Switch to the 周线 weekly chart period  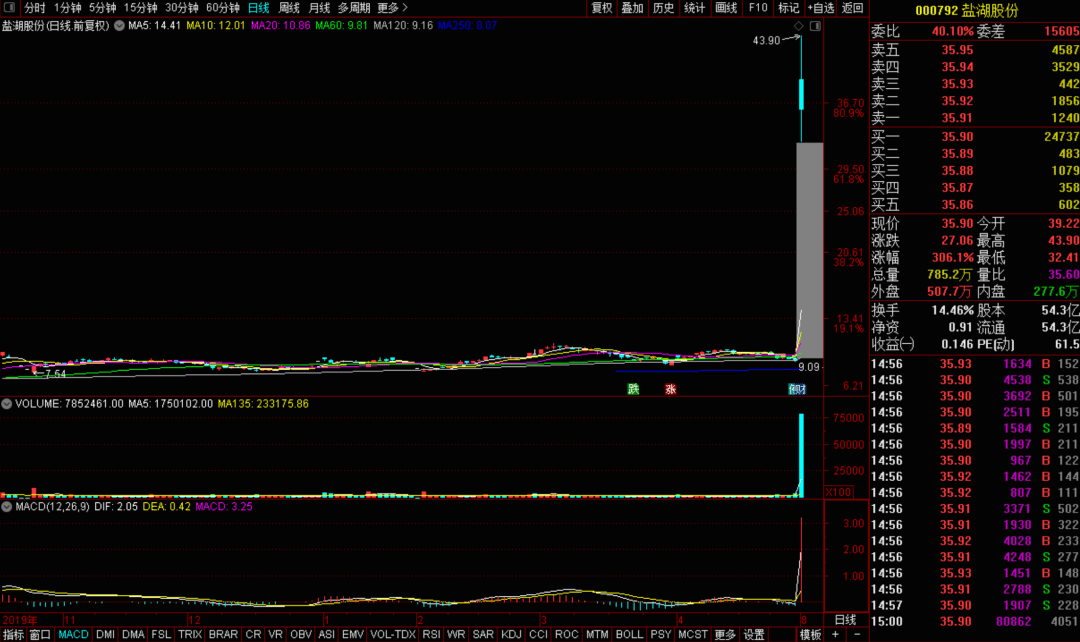[289, 8]
